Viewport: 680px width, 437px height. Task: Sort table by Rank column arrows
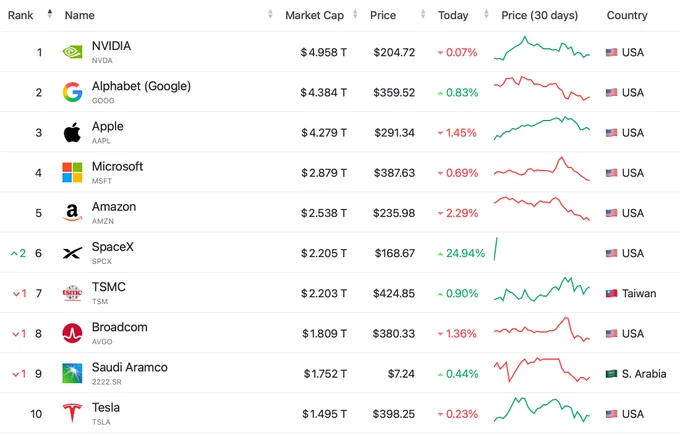click(x=50, y=14)
